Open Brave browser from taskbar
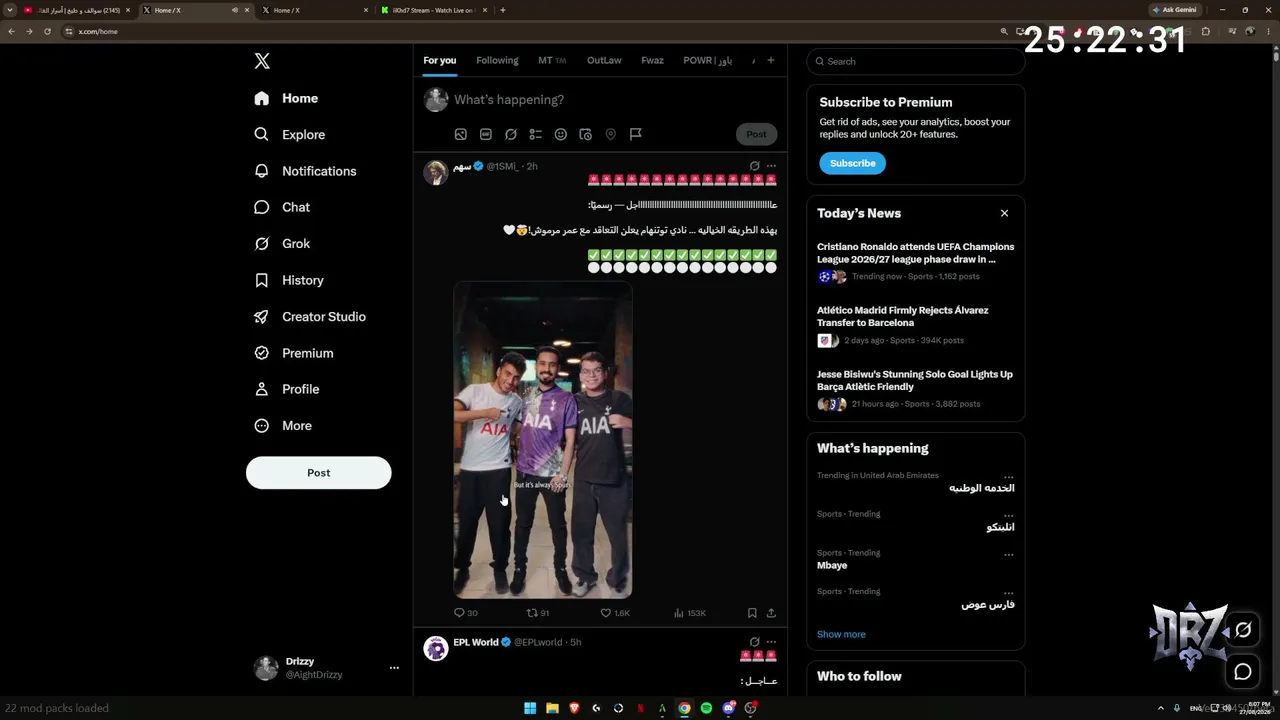1280x720 pixels. (574, 708)
